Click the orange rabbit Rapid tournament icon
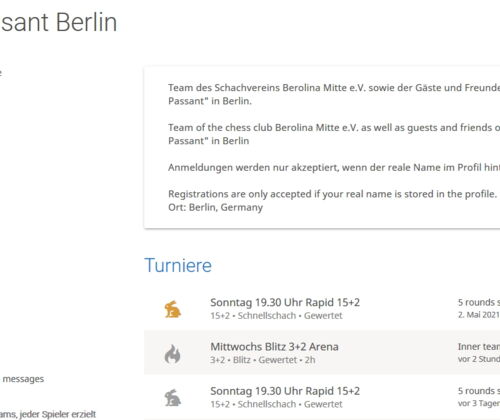The width and height of the screenshot is (500, 420). (173, 309)
